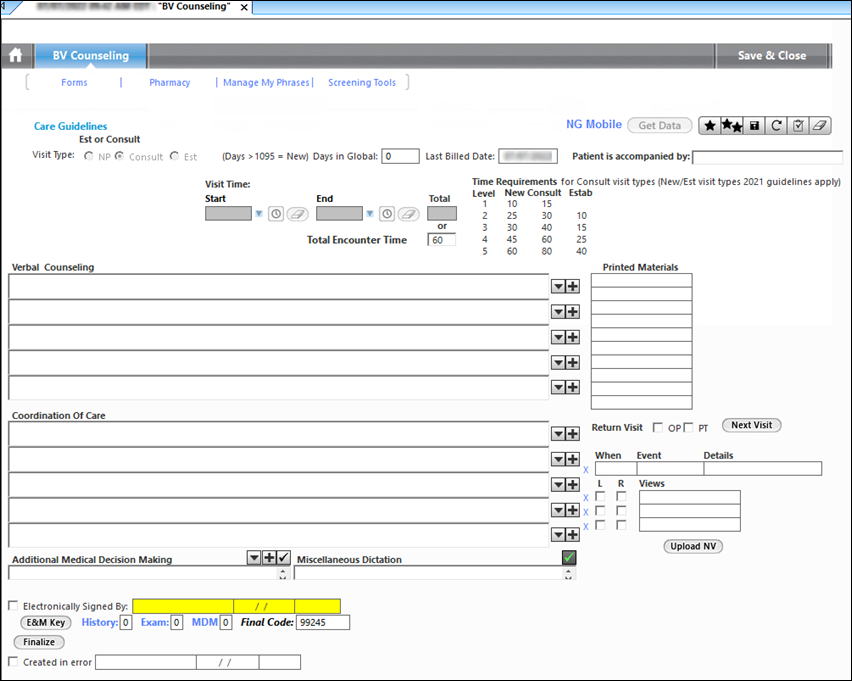Viewport: 852px width, 681px height.
Task: Click the floppy disk save icon
Action: [x=754, y=126]
